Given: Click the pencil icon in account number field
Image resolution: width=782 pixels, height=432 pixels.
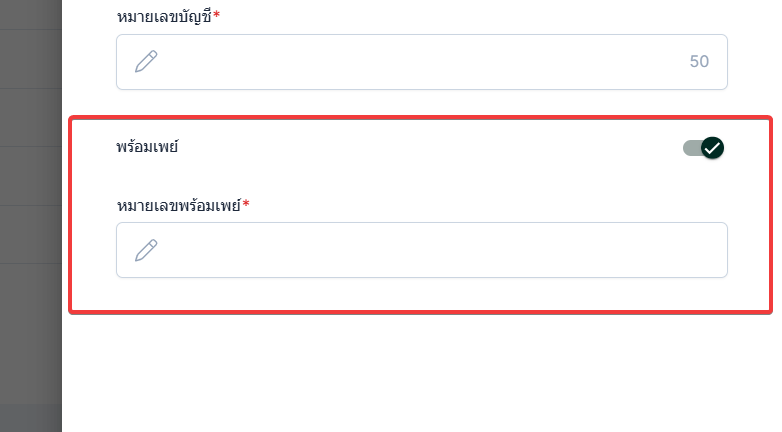Looking at the screenshot, I should tap(146, 62).
